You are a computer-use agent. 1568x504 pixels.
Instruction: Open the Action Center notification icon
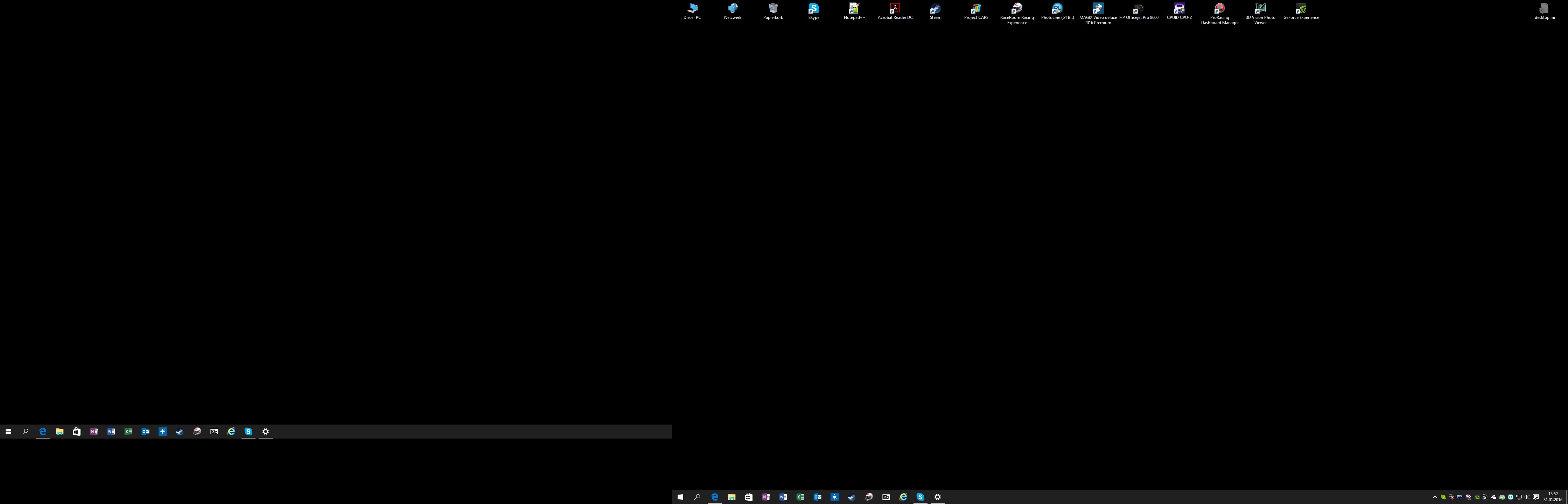(x=1536, y=497)
